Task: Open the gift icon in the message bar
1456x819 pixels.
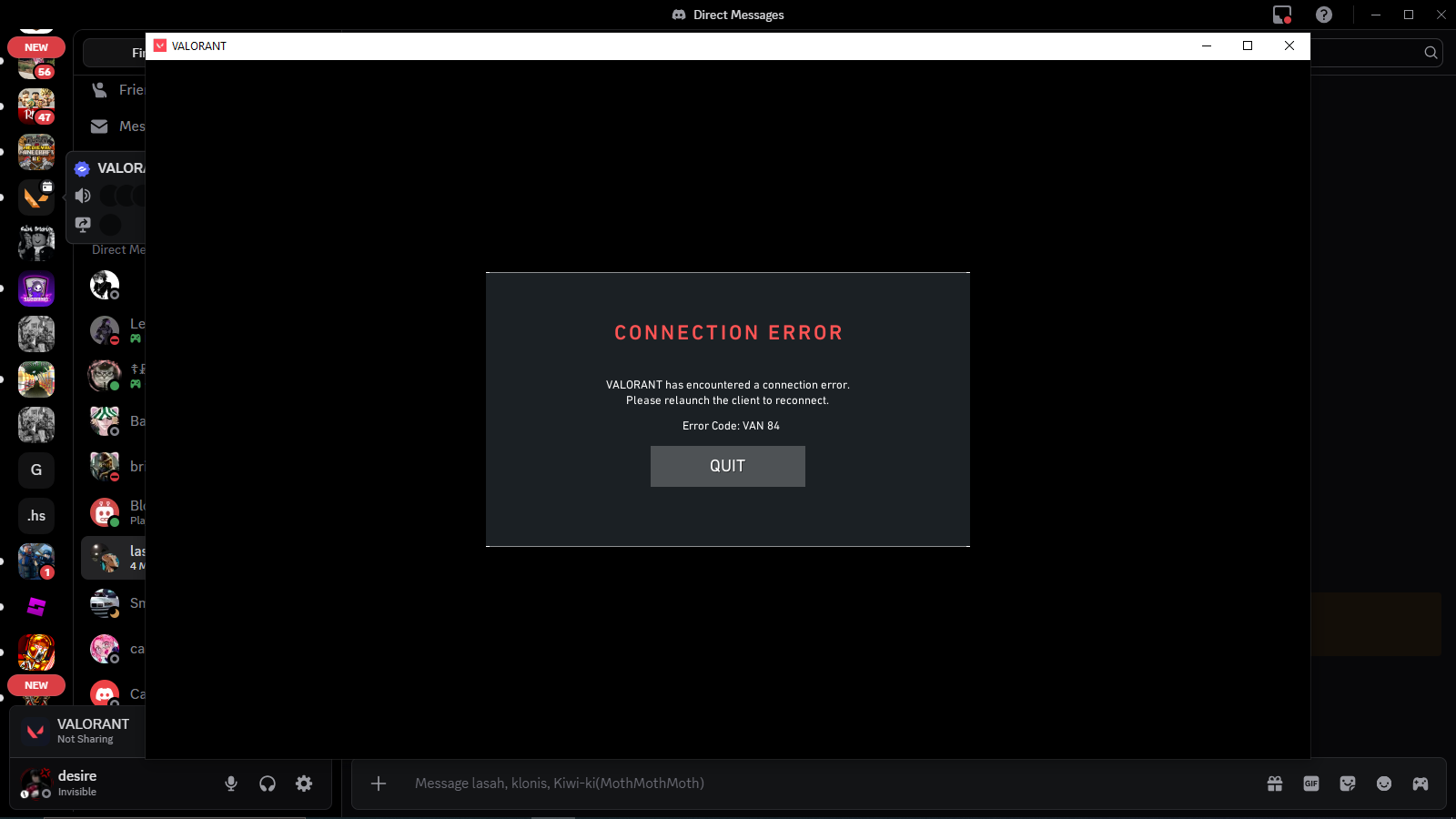Action: (x=1275, y=784)
